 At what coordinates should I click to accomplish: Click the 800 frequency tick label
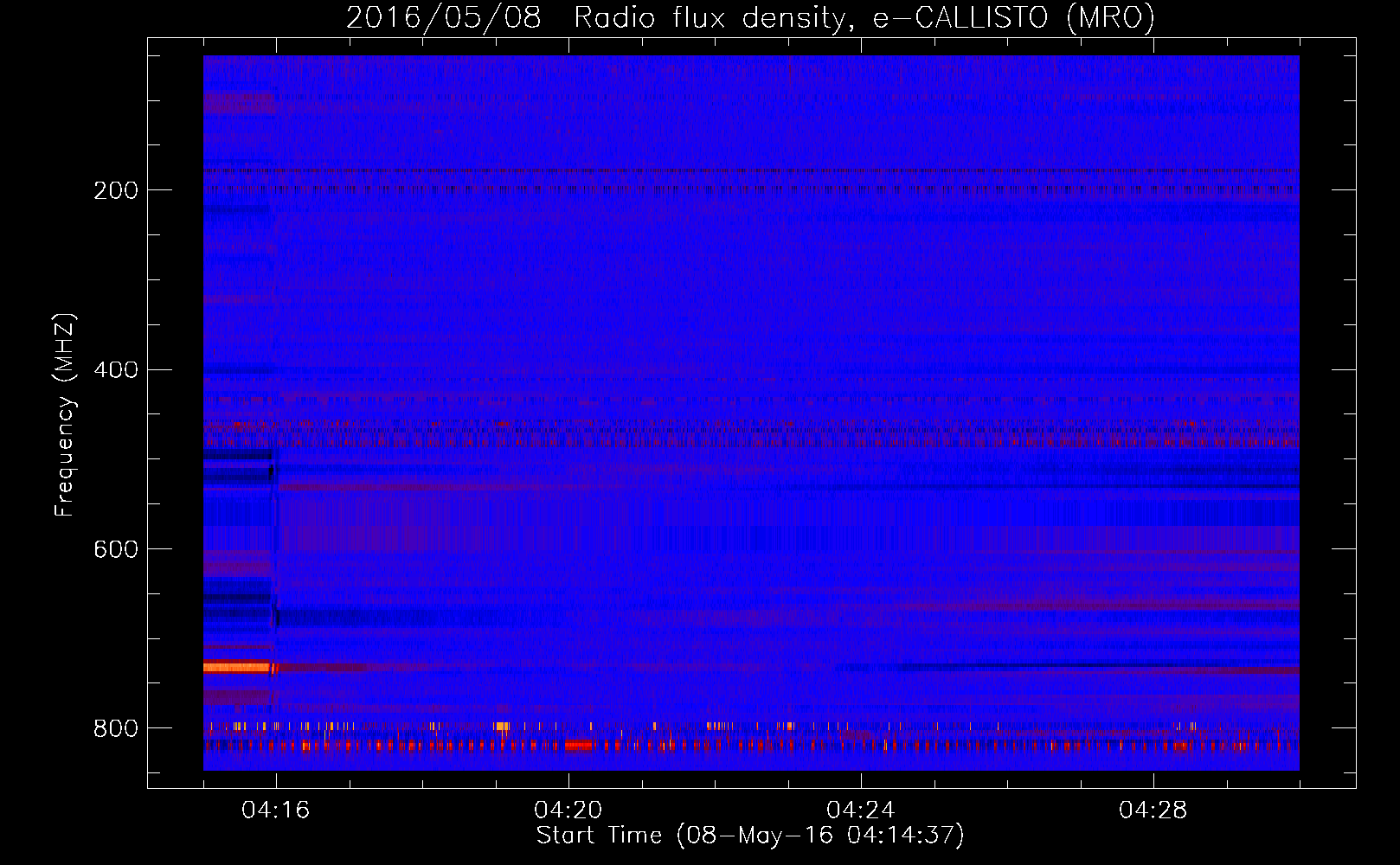coord(116,728)
